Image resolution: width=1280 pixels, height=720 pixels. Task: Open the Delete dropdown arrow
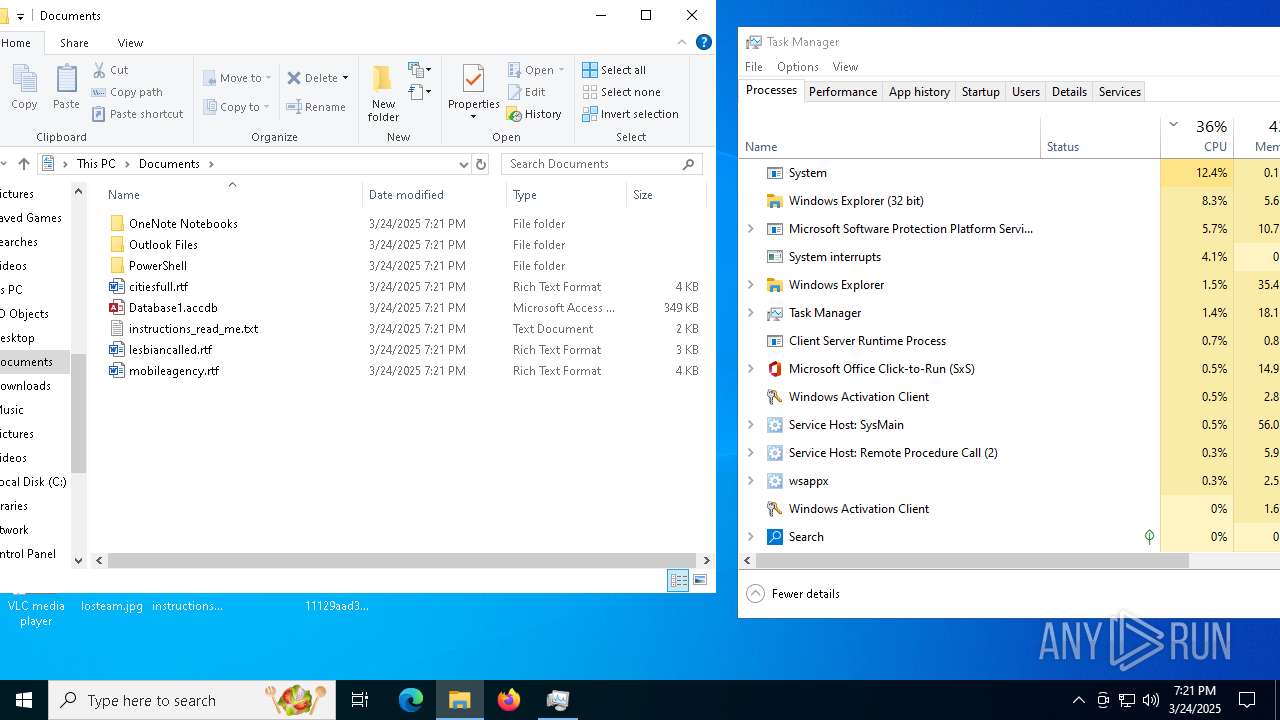[346, 78]
